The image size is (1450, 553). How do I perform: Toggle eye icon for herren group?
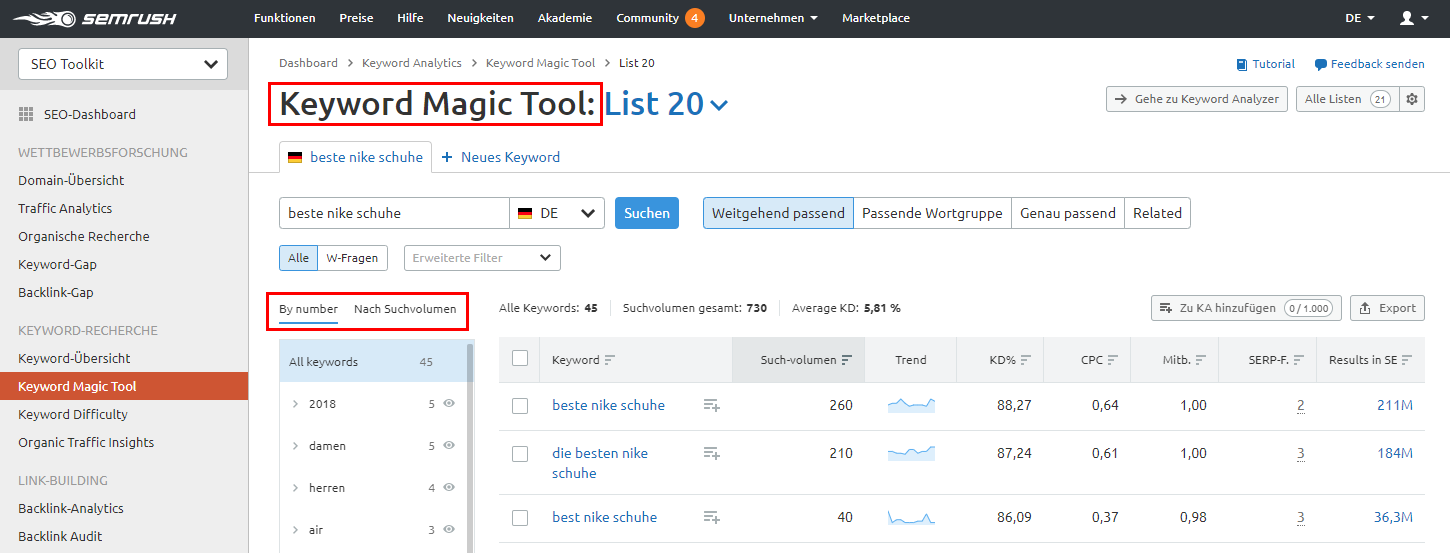click(x=449, y=487)
